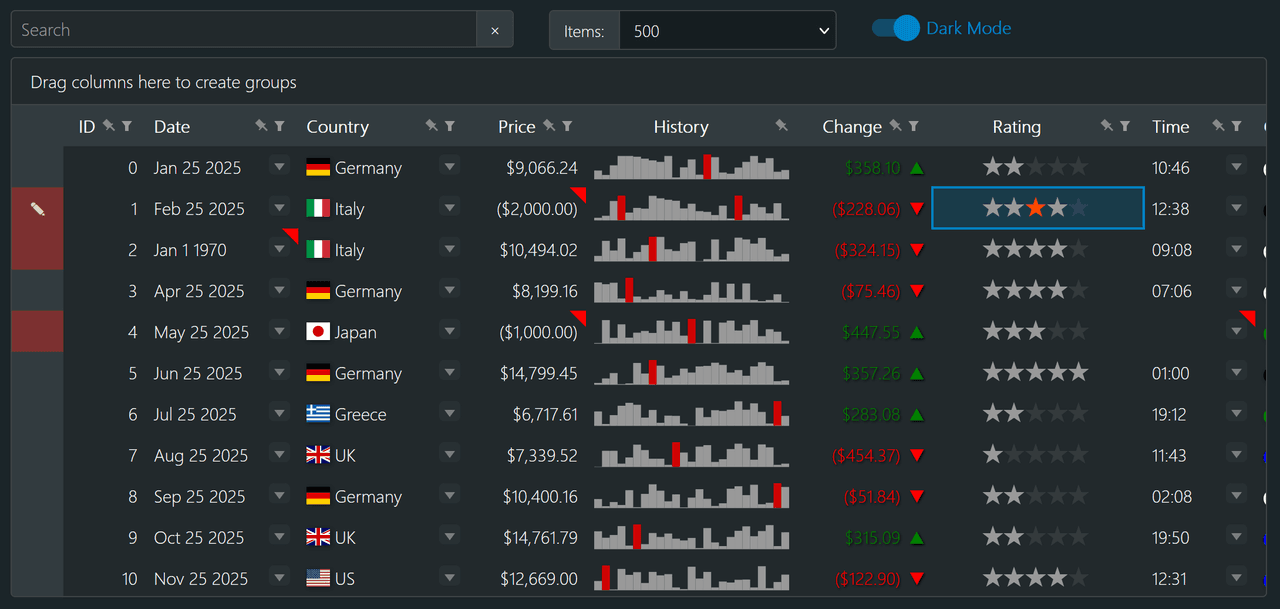Click the green up arrow beside $358.10
This screenshot has height=609, width=1280.
917,168
